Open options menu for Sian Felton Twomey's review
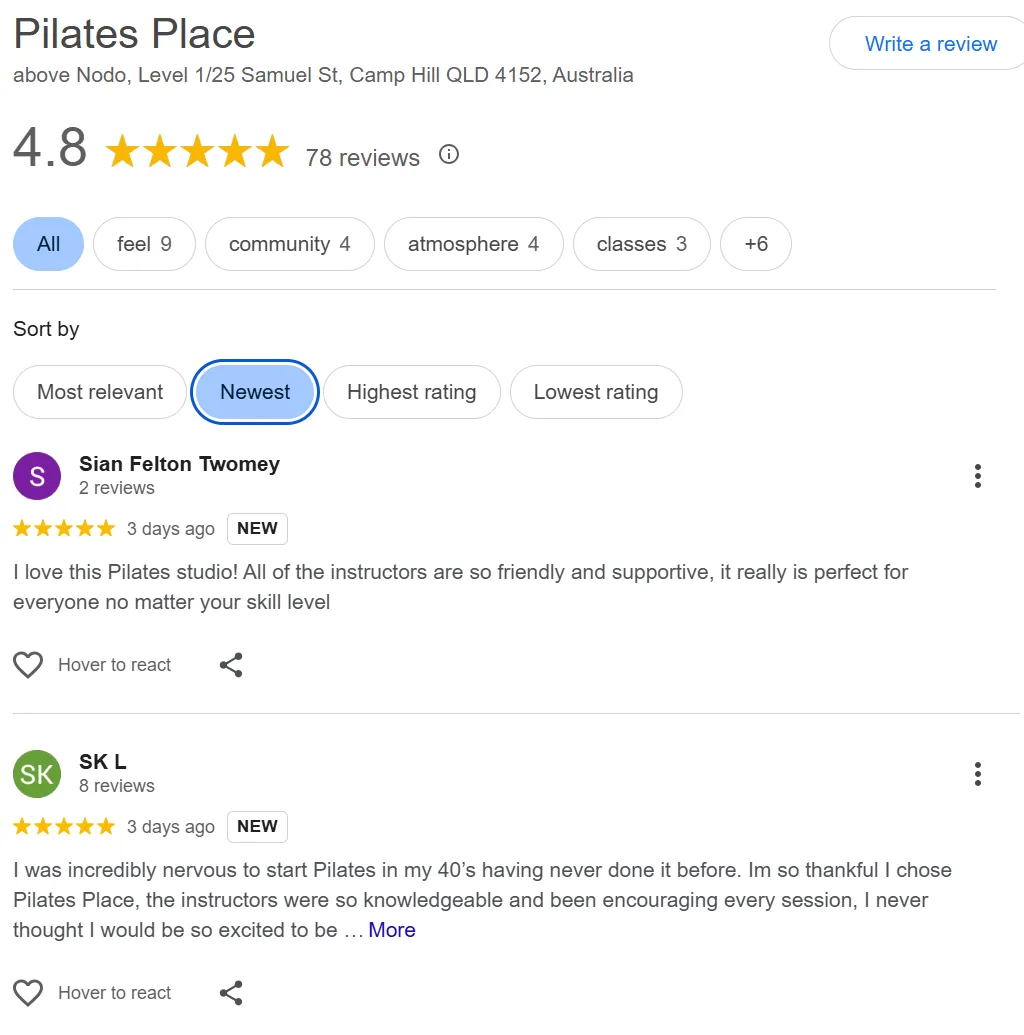 (x=977, y=476)
